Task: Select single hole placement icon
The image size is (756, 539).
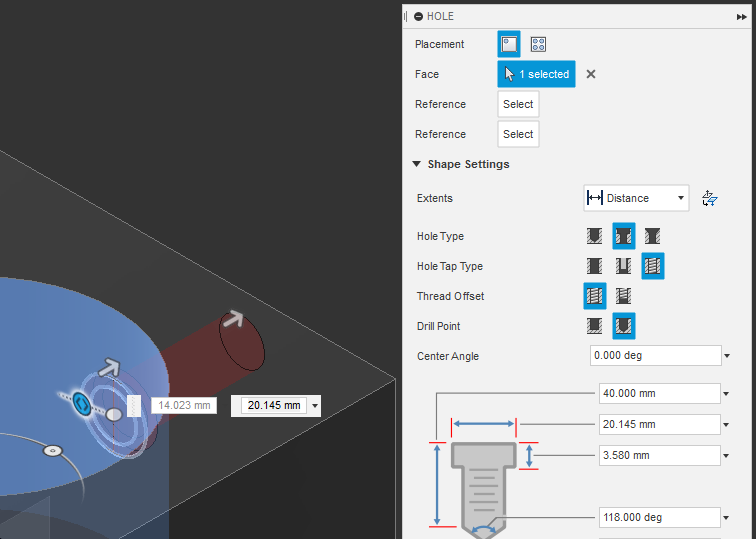Action: pos(509,44)
